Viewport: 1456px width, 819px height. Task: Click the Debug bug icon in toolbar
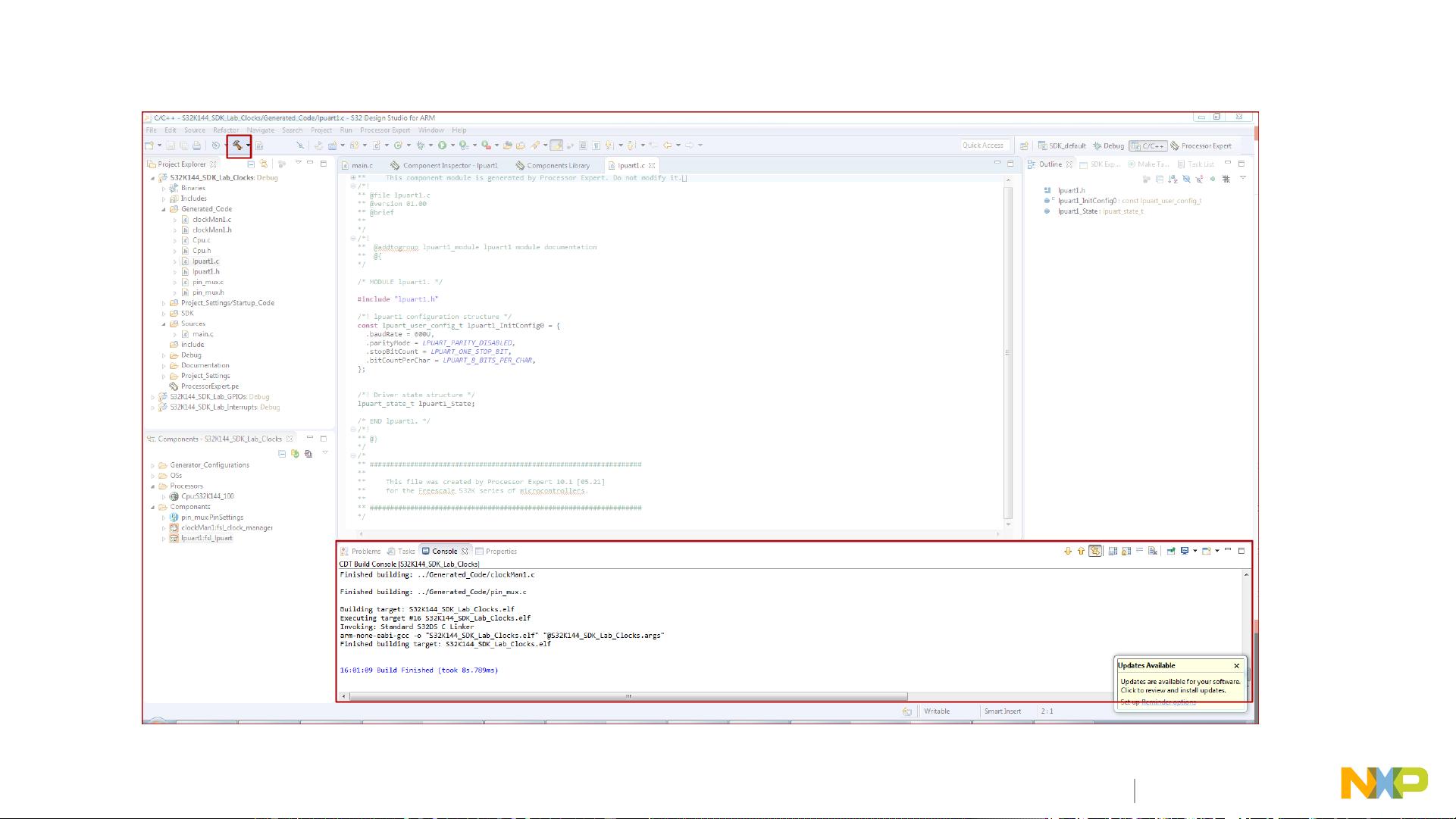pos(420,145)
